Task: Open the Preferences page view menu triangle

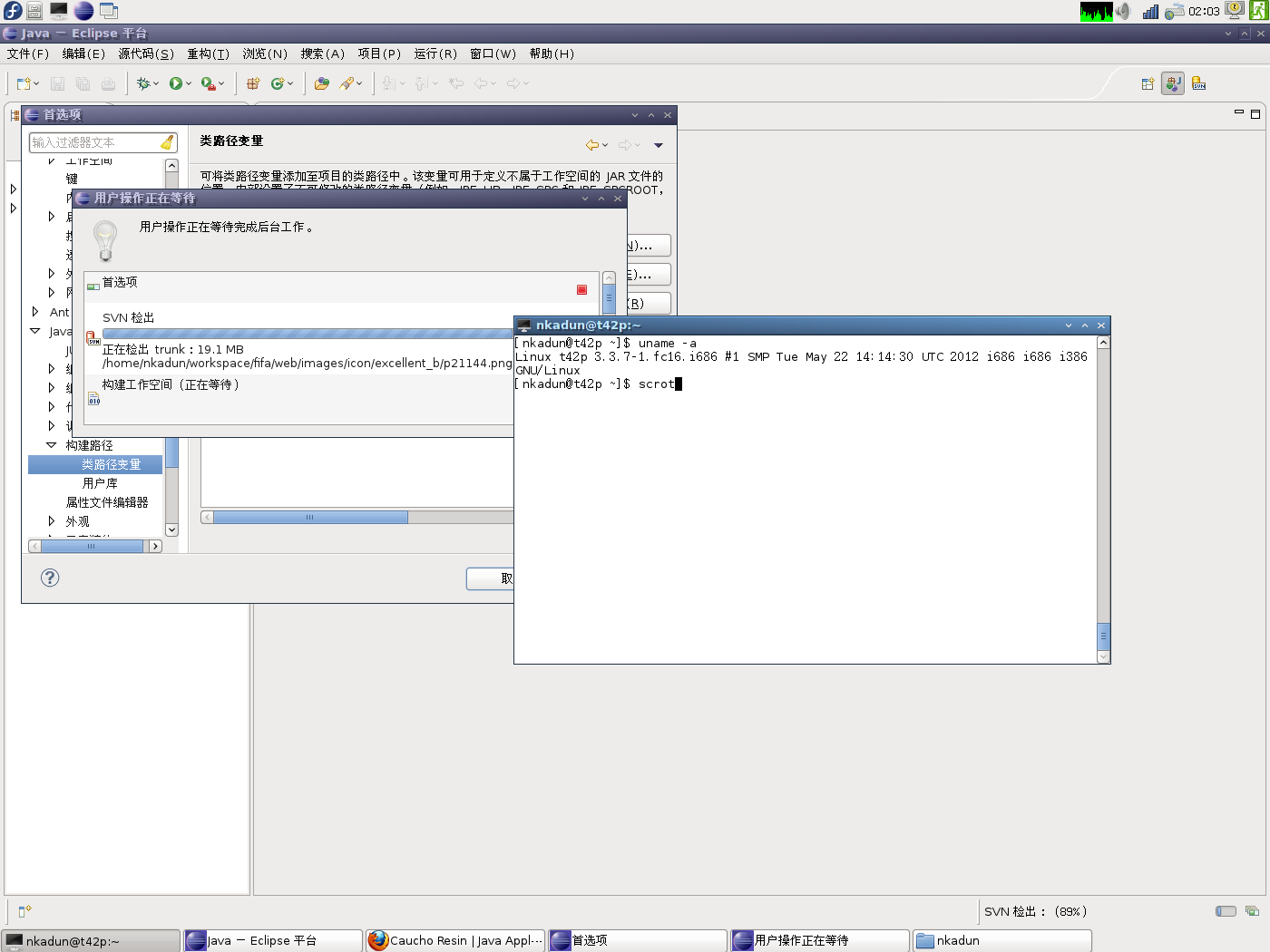Action: pos(659,145)
